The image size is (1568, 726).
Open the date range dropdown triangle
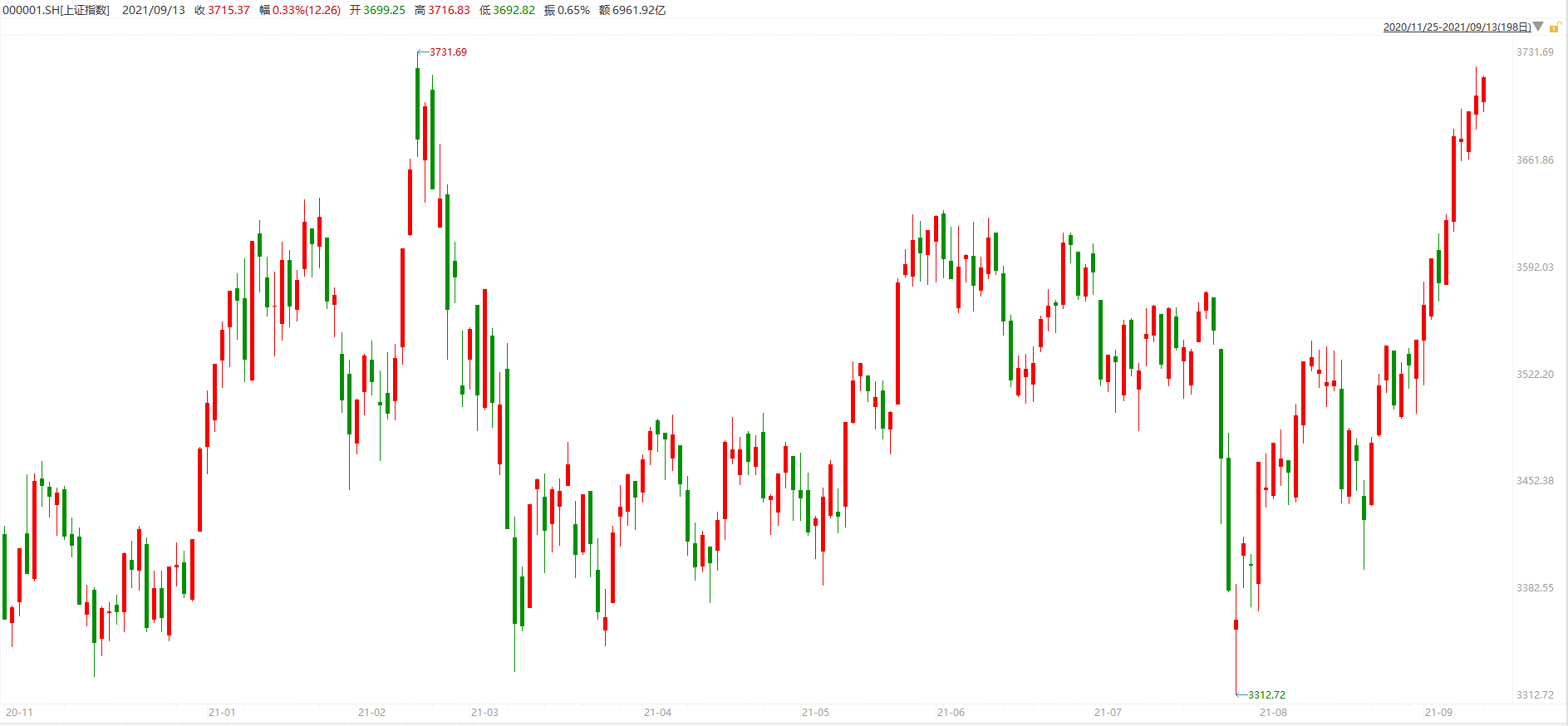click(1538, 27)
